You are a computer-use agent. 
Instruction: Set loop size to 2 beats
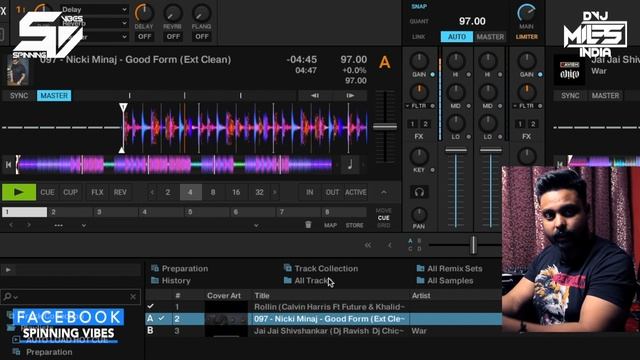pos(167,192)
